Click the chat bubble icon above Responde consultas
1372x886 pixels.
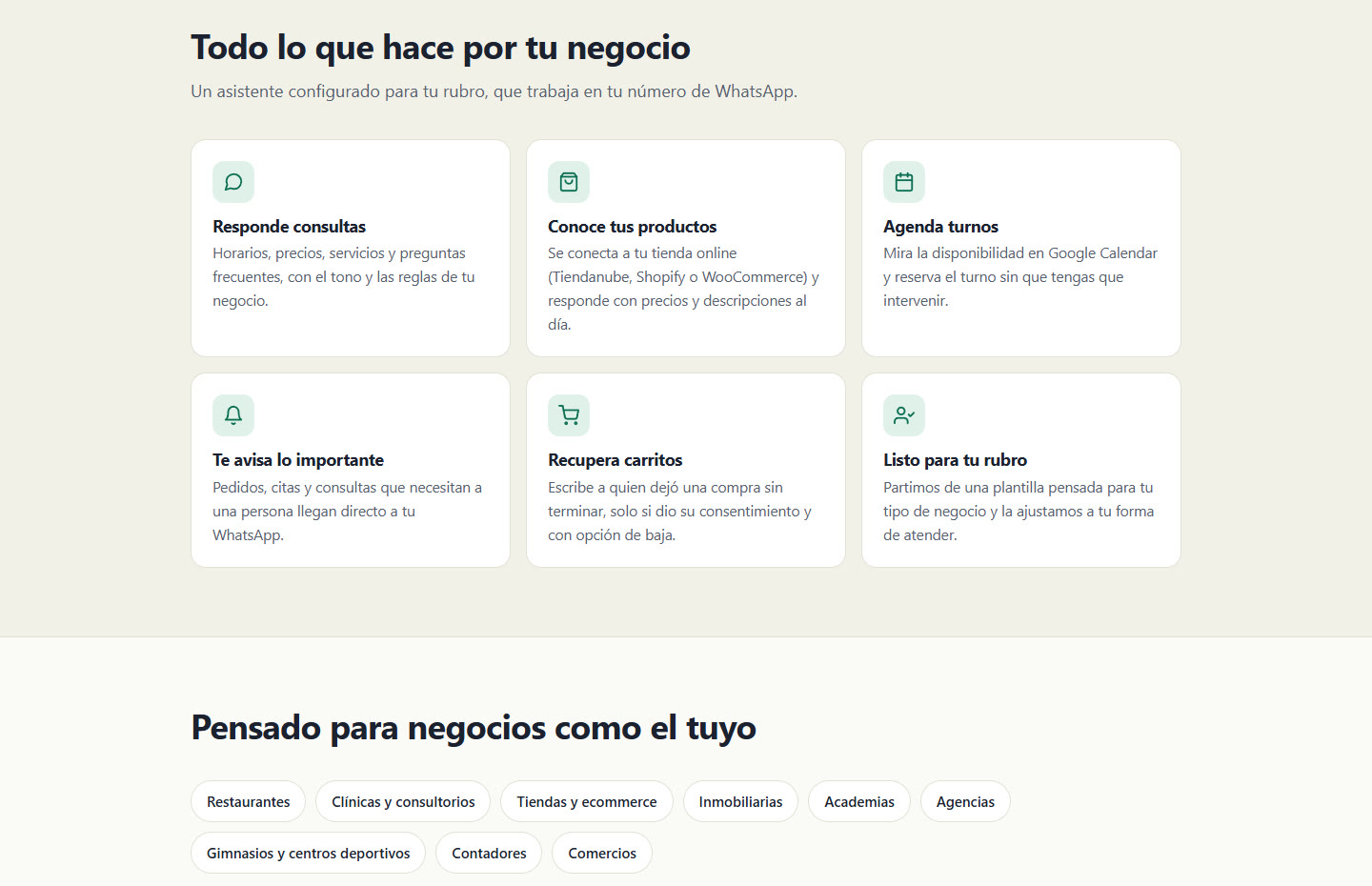233,182
